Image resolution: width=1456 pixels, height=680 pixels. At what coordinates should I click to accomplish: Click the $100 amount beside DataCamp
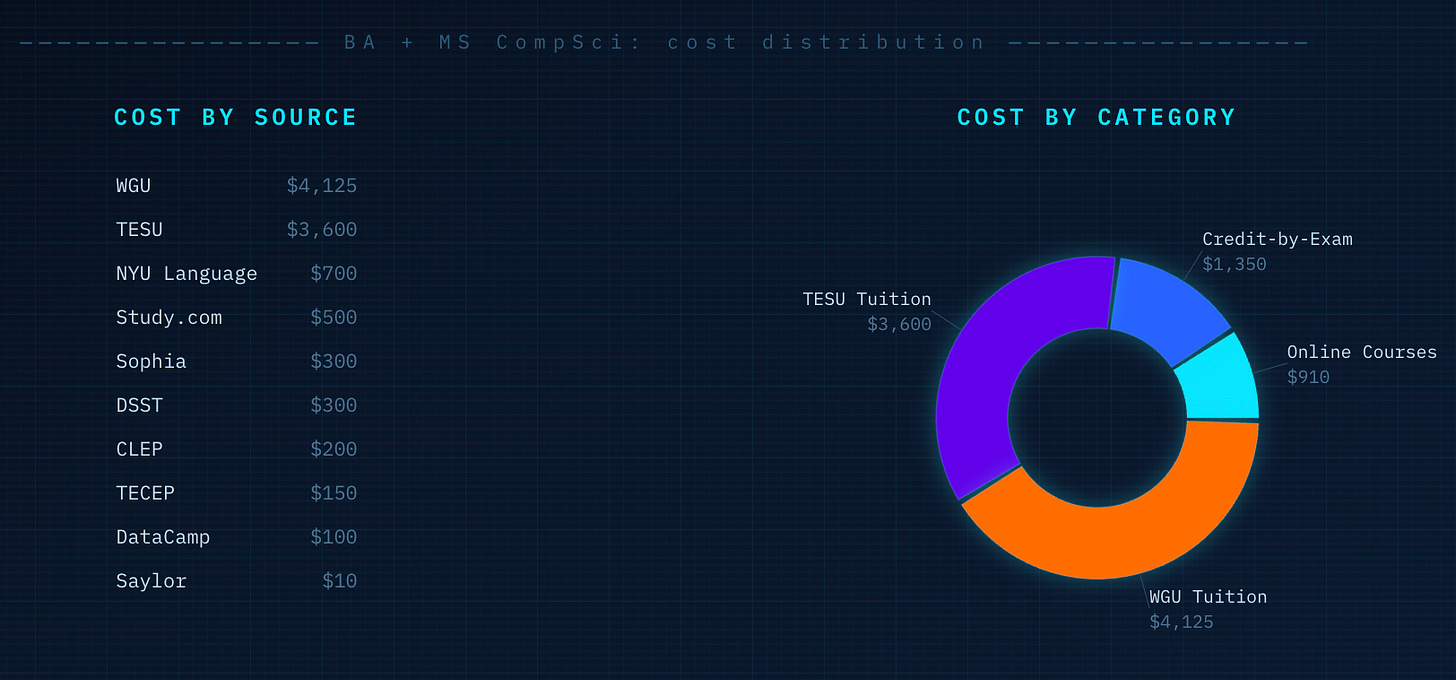point(334,537)
